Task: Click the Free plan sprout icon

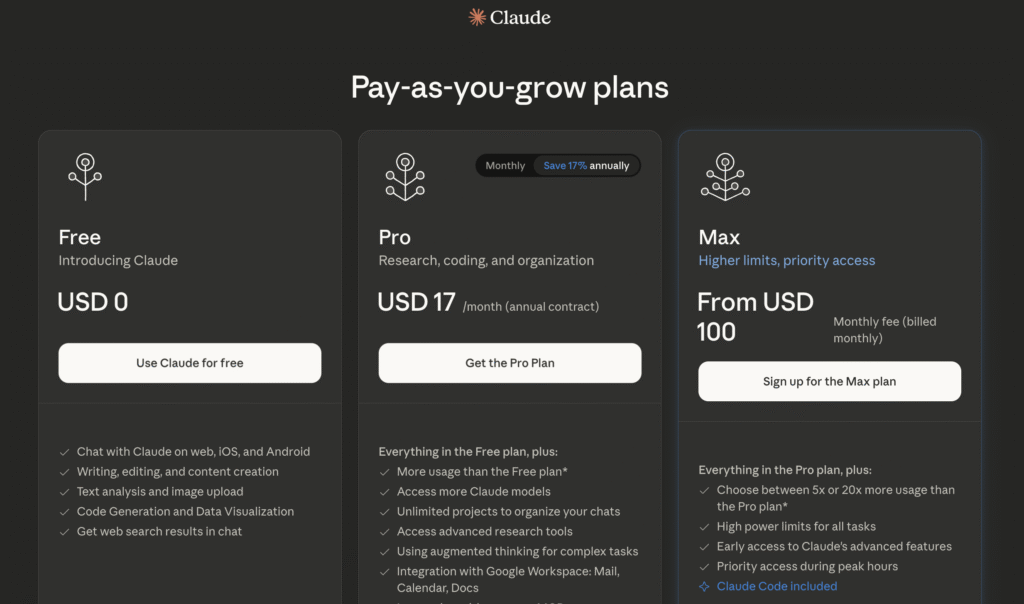Action: [x=85, y=176]
